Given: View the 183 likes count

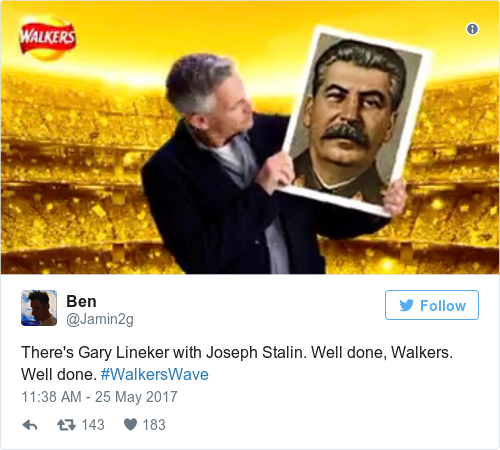Looking at the screenshot, I should tap(154, 425).
